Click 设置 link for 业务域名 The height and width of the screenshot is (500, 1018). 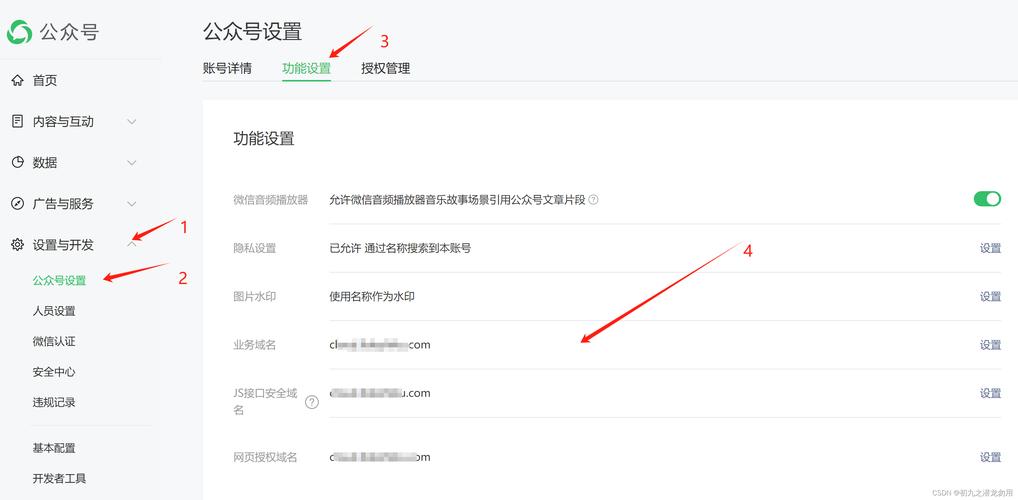point(990,345)
